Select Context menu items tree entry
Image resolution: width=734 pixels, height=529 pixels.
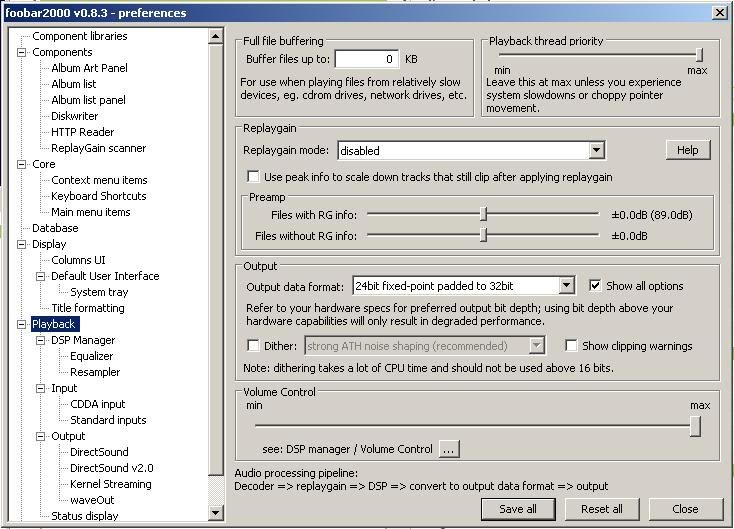(x=99, y=180)
